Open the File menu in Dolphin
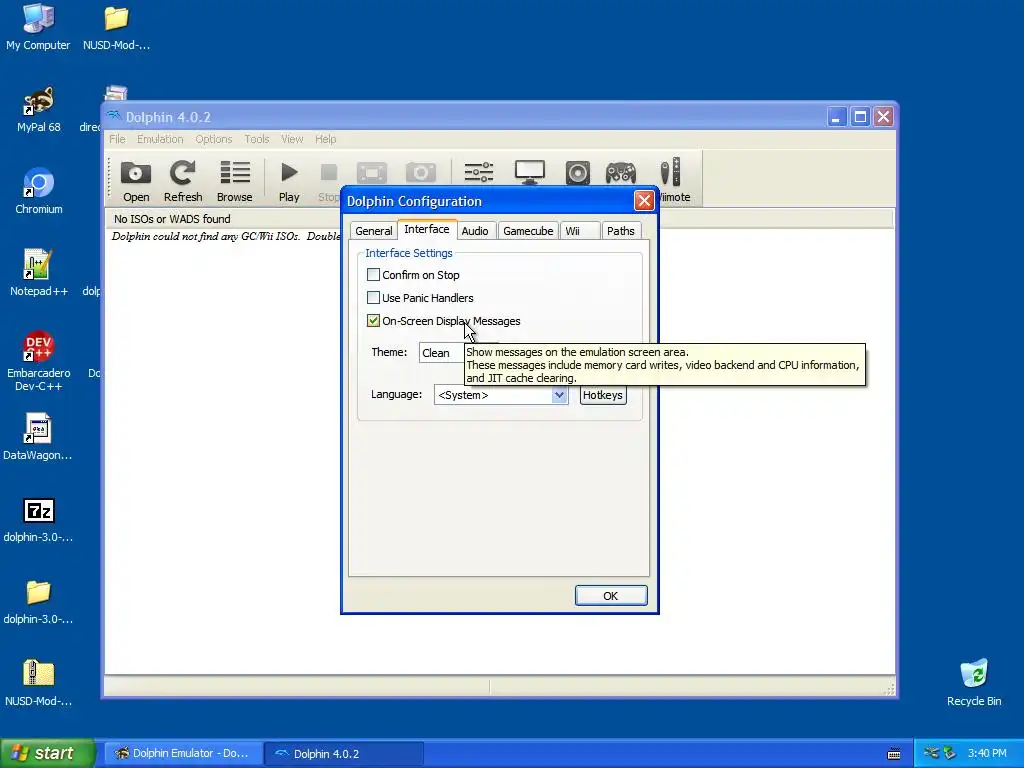 click(118, 139)
